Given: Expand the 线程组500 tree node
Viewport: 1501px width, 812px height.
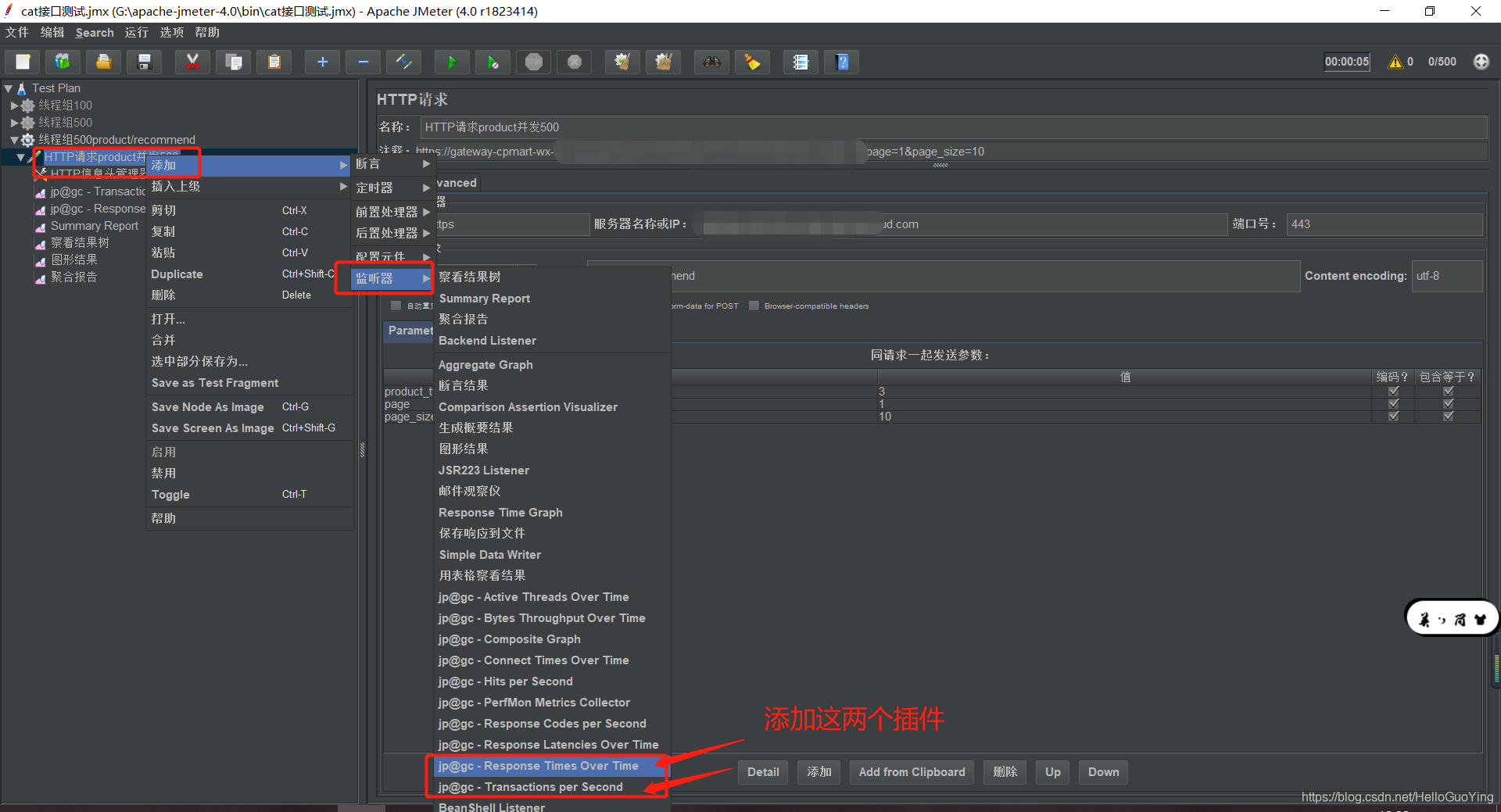Looking at the screenshot, I should click(14, 123).
